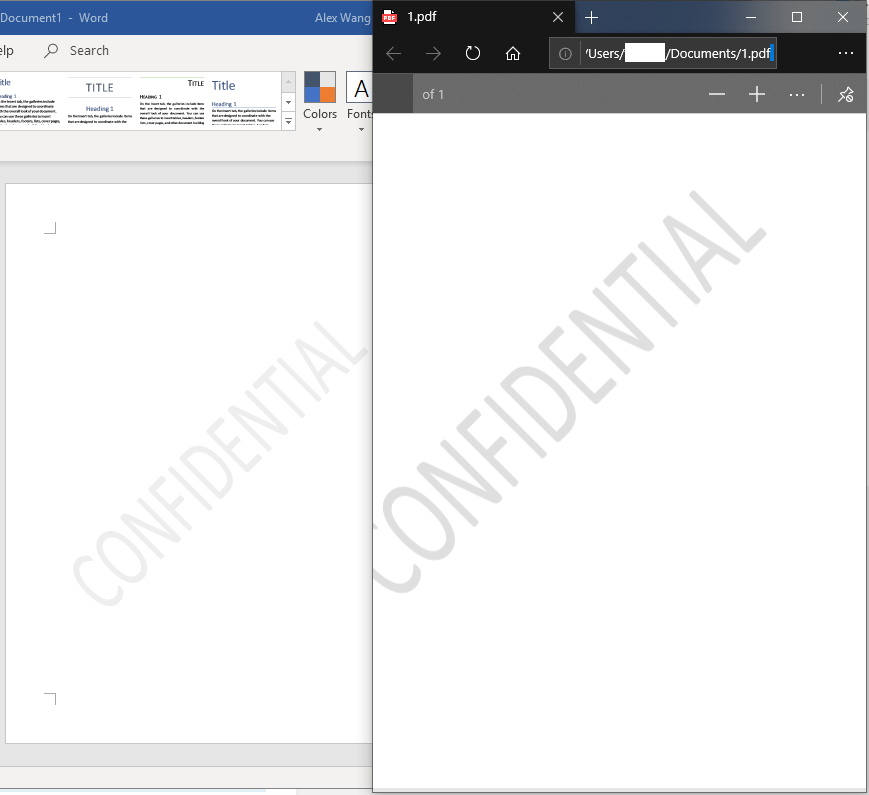Go to browser home page
The image size is (869, 795).
[x=513, y=54]
